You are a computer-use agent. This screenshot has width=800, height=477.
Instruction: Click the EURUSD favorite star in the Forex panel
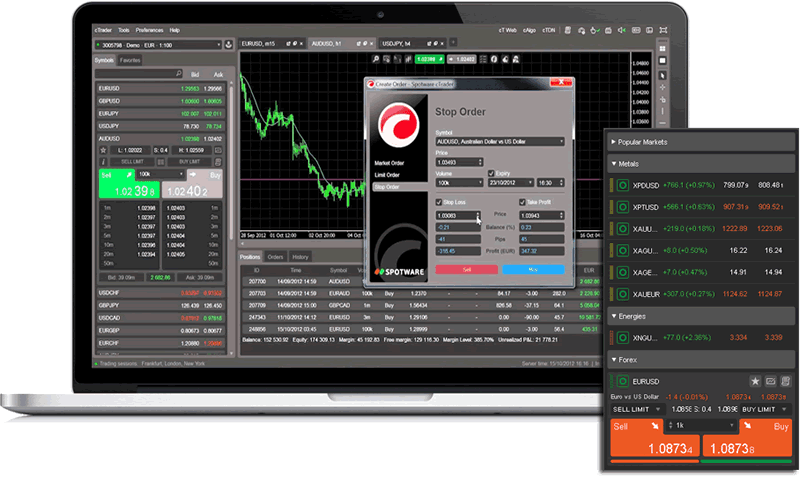755,381
